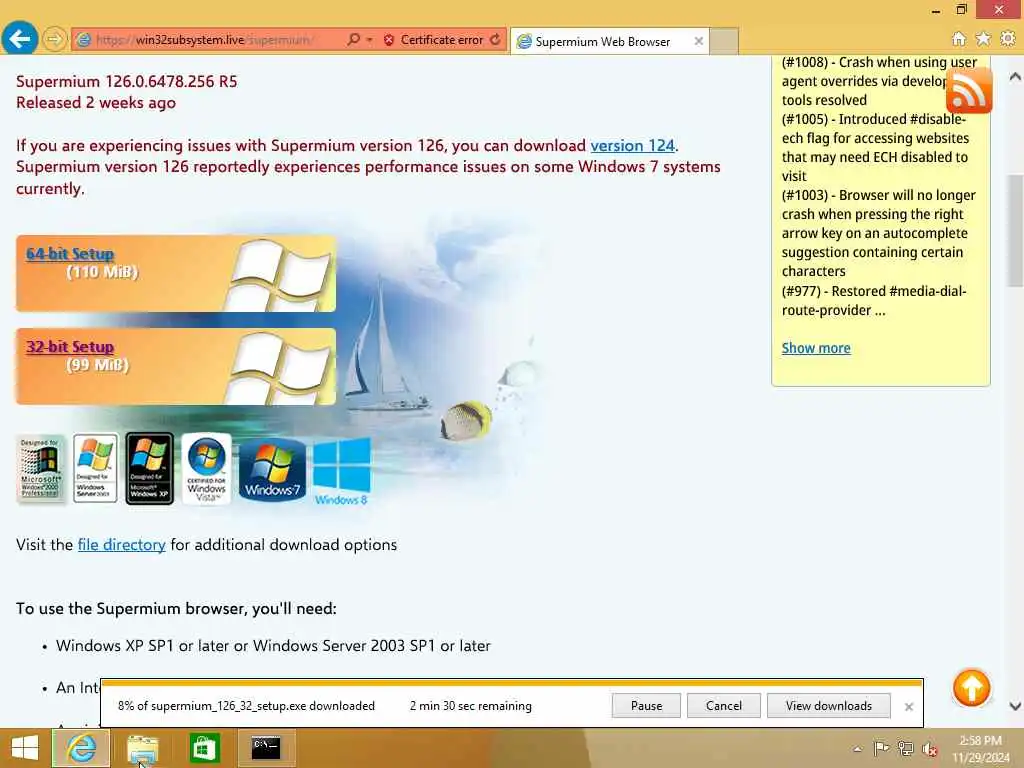Cancel the supermium setup download

coord(724,706)
